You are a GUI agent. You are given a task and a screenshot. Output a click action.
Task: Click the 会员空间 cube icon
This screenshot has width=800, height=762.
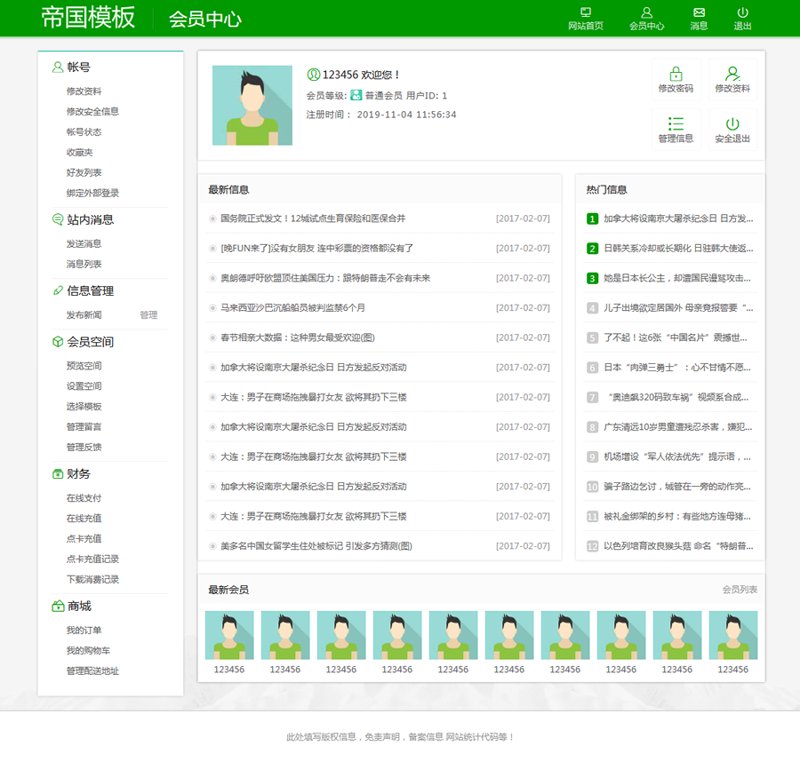(57, 342)
